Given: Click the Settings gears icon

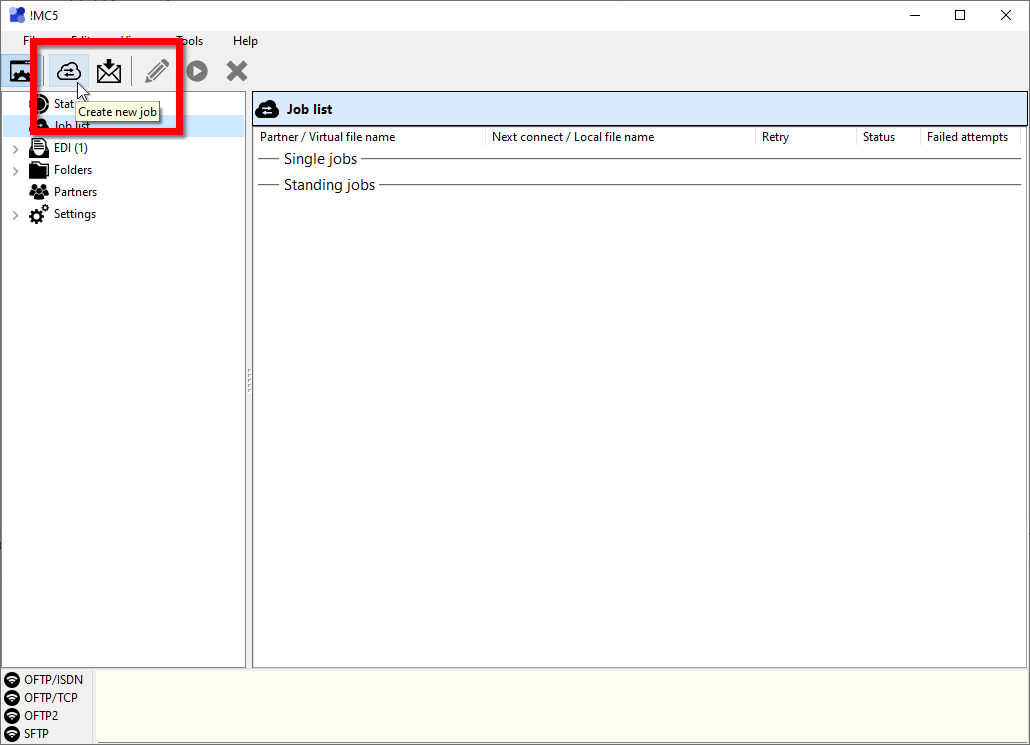Looking at the screenshot, I should 39,214.
